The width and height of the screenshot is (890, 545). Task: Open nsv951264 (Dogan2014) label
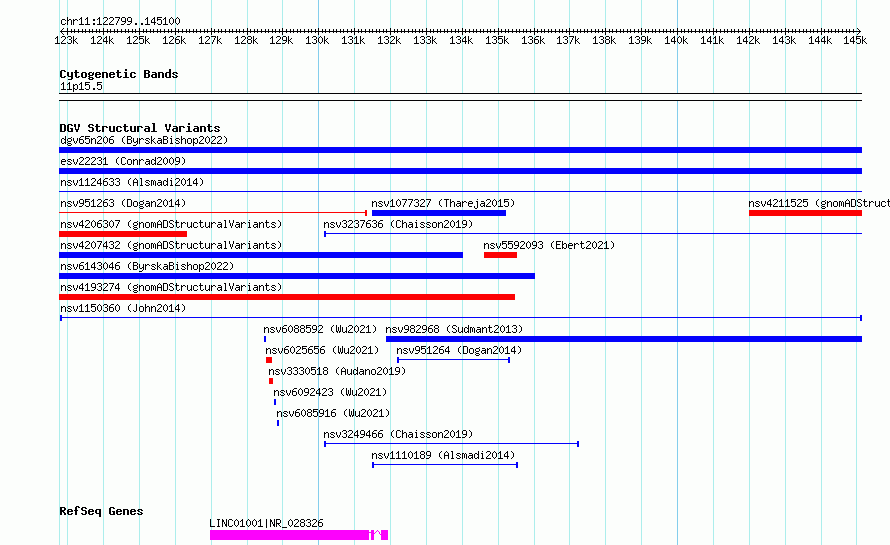tap(459, 350)
